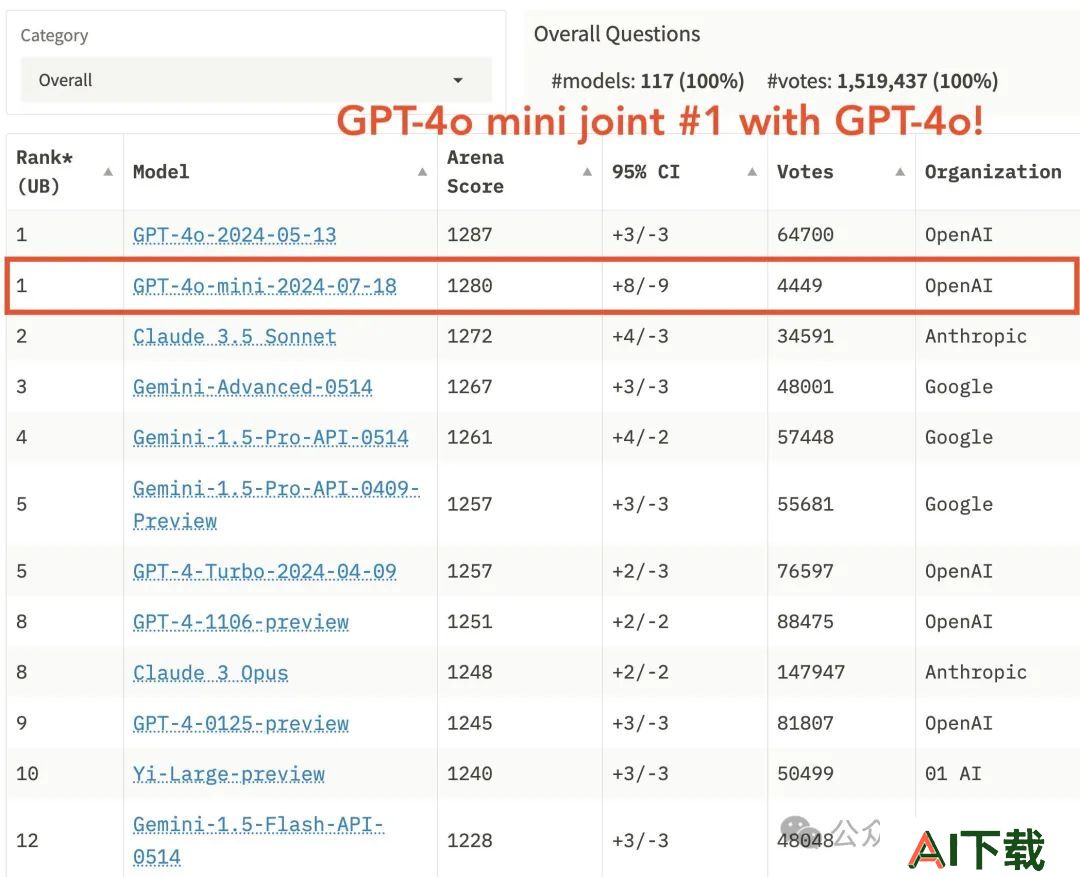1080x877 pixels.
Task: Select the vote count 88475
Action: (x=804, y=621)
